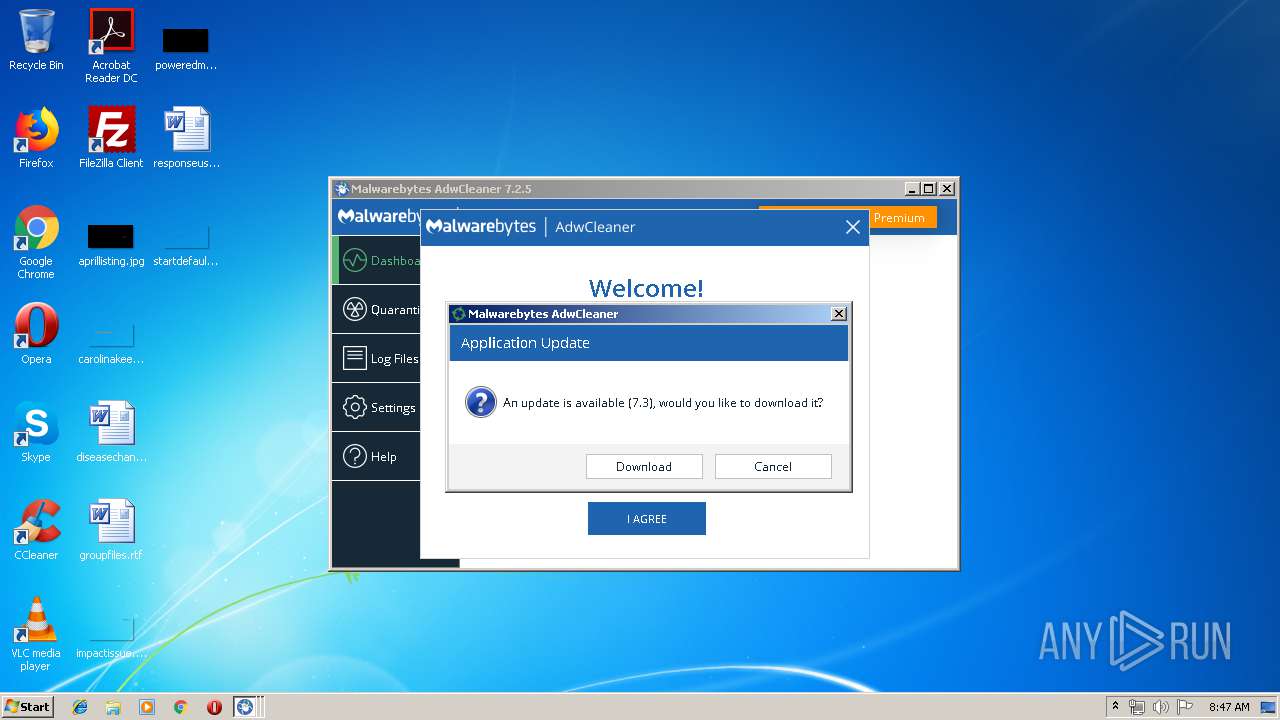1280x720 pixels.
Task: Open Opera desktop shortcut
Action: click(36, 334)
